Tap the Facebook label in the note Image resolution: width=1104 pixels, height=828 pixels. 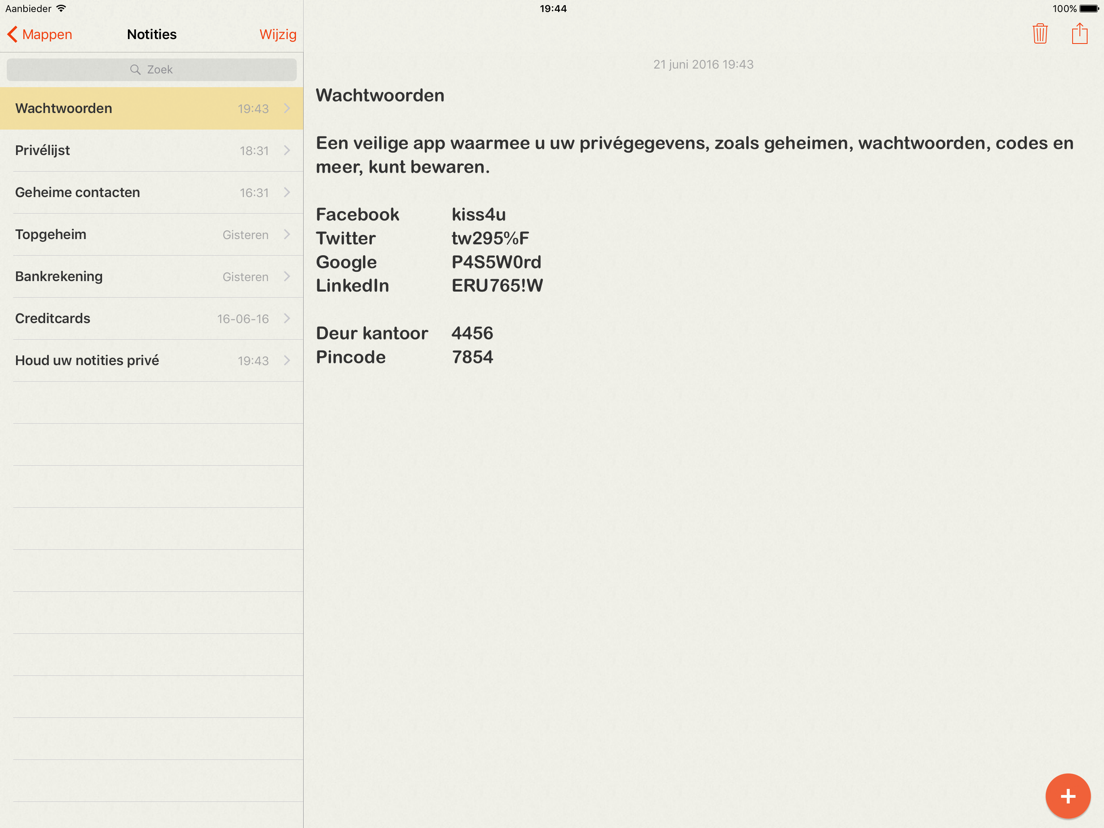[x=357, y=215]
